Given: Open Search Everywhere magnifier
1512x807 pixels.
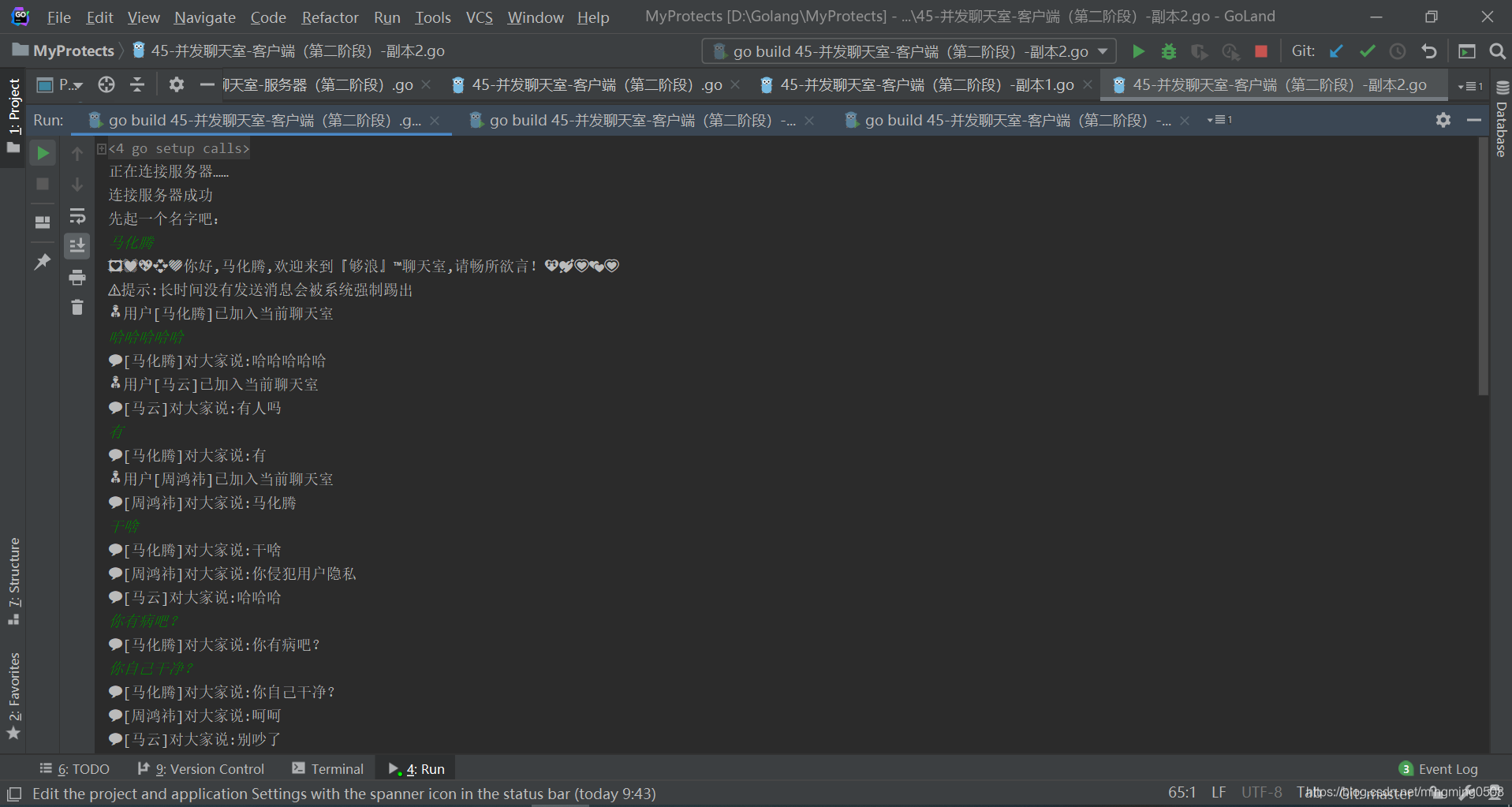Looking at the screenshot, I should (1497, 51).
